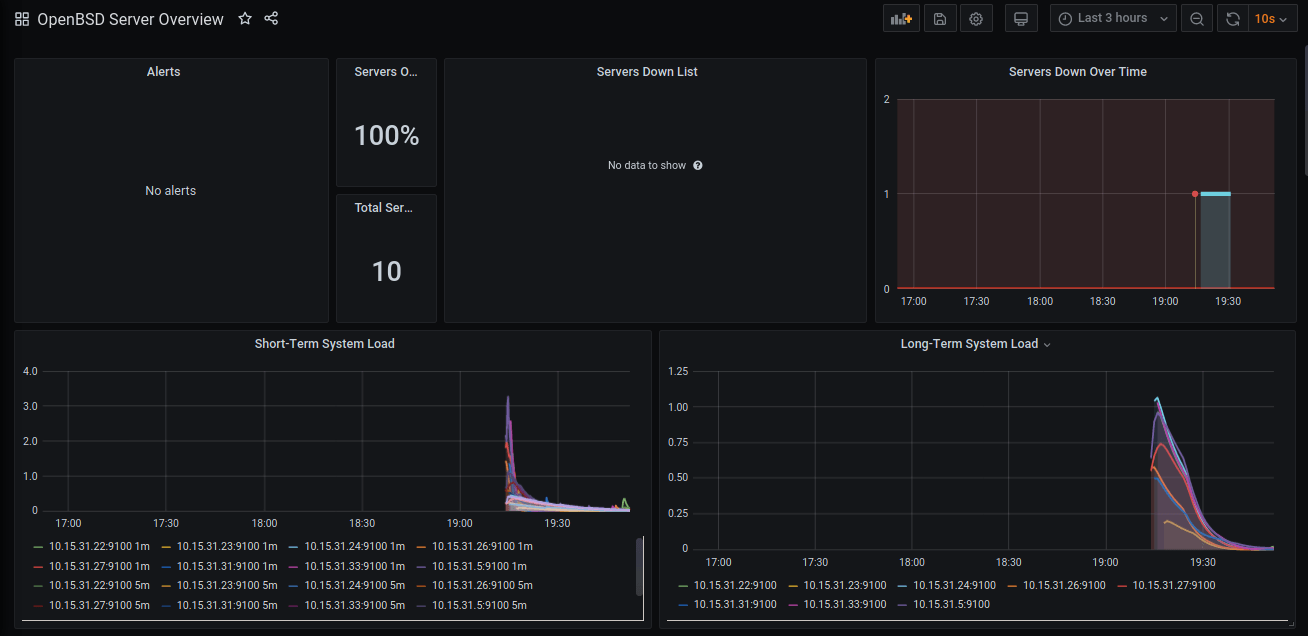Open dashboard settings

pos(976,18)
